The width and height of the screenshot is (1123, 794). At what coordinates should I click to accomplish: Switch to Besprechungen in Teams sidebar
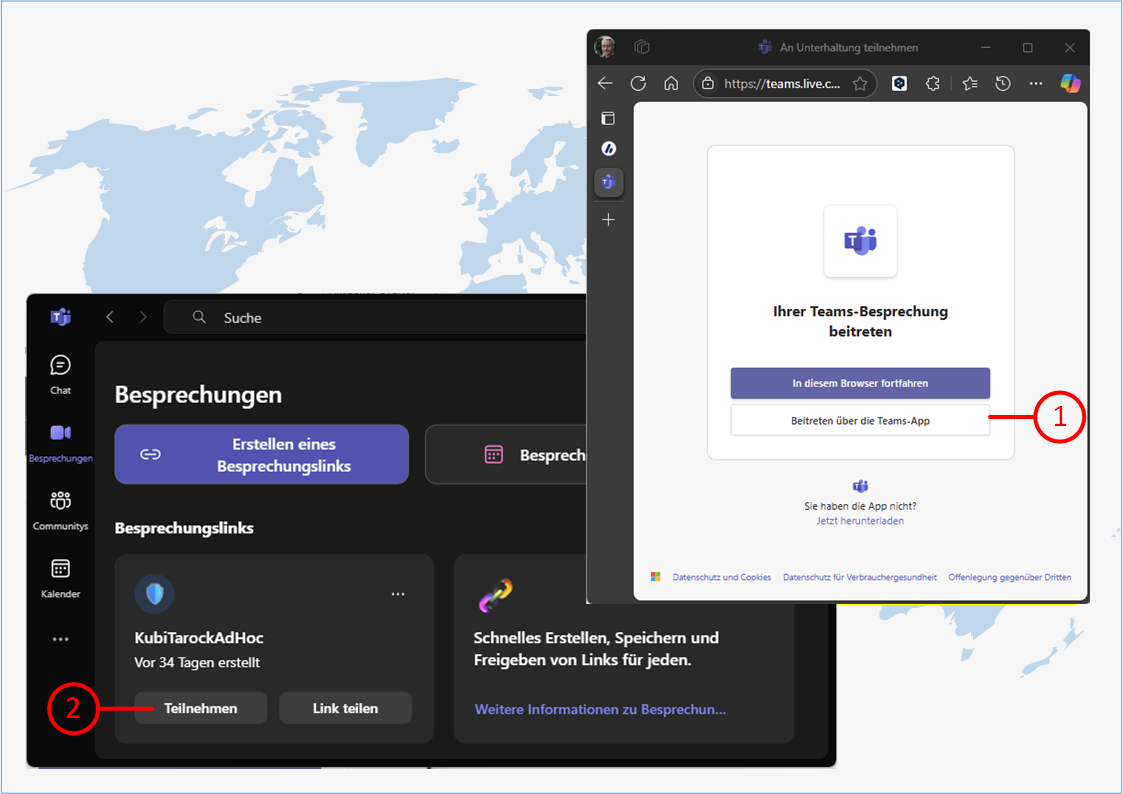point(60,440)
